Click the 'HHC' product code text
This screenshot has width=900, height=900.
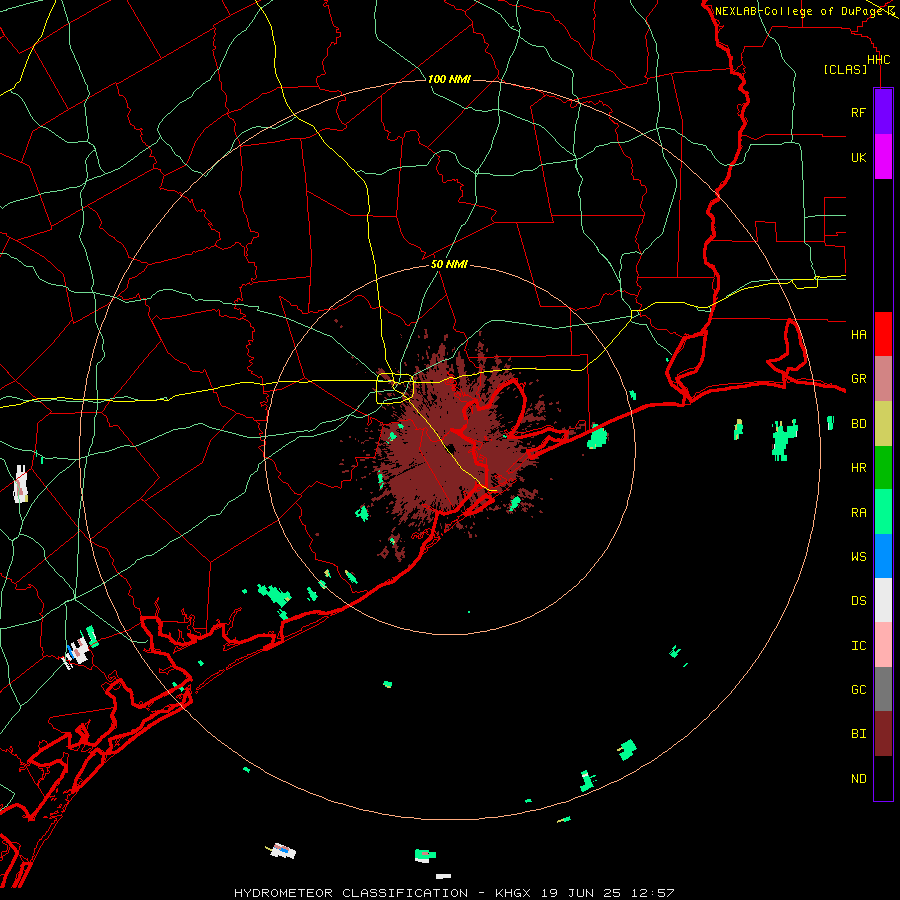(878, 60)
